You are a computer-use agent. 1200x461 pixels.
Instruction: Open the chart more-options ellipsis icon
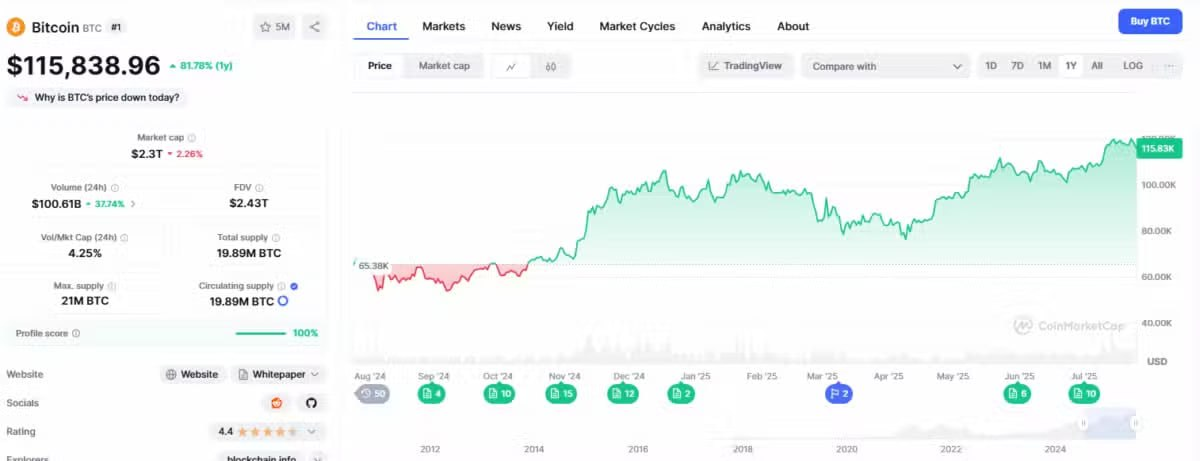(1167, 66)
